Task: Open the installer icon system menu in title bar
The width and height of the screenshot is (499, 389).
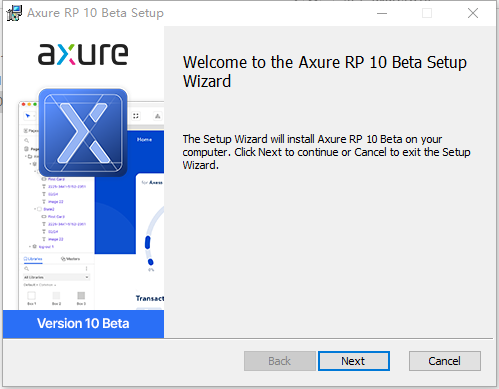Action: (14, 13)
